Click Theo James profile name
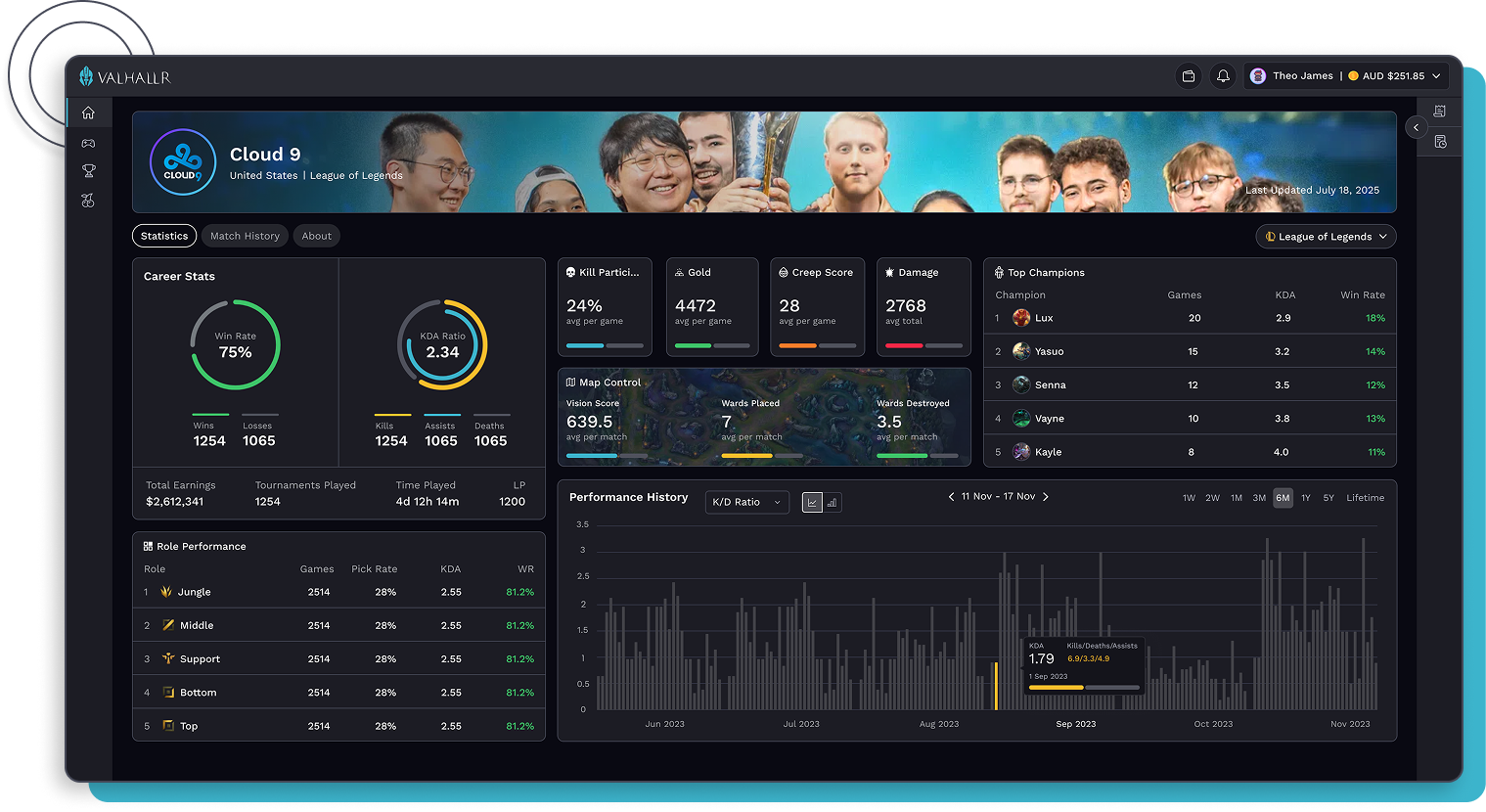Screen dimensions: 1486x812 pyautogui.click(x=1302, y=75)
